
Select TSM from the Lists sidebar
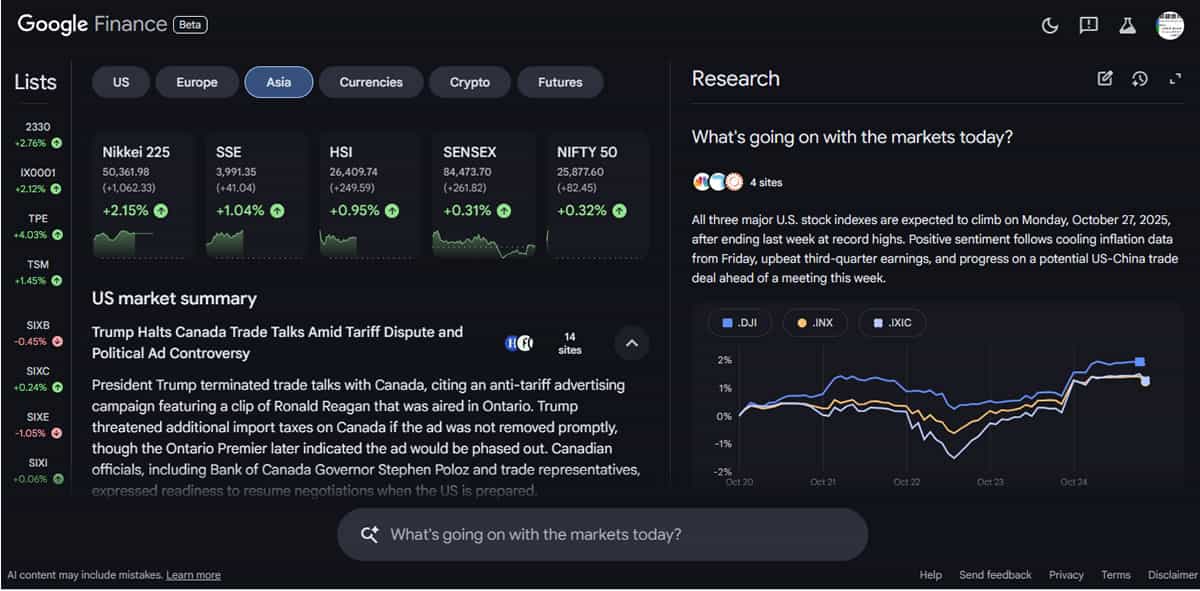pos(36,271)
